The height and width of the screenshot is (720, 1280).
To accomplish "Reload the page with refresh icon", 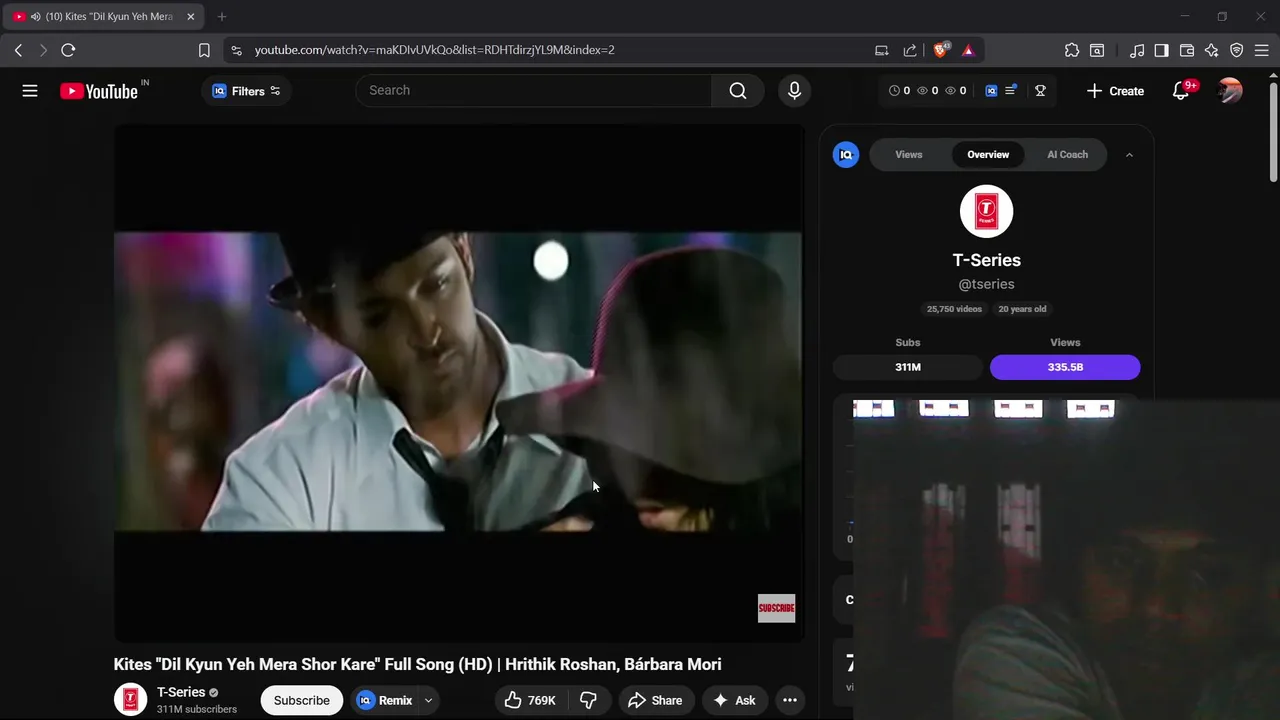I will (68, 50).
